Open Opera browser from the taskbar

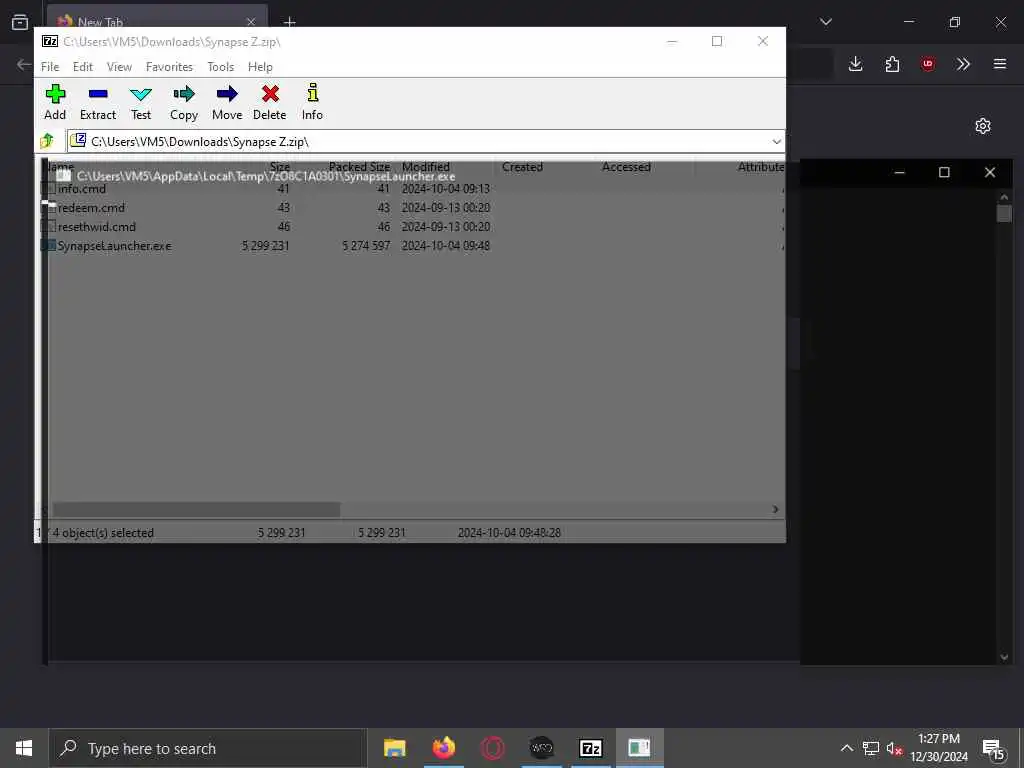click(x=492, y=748)
